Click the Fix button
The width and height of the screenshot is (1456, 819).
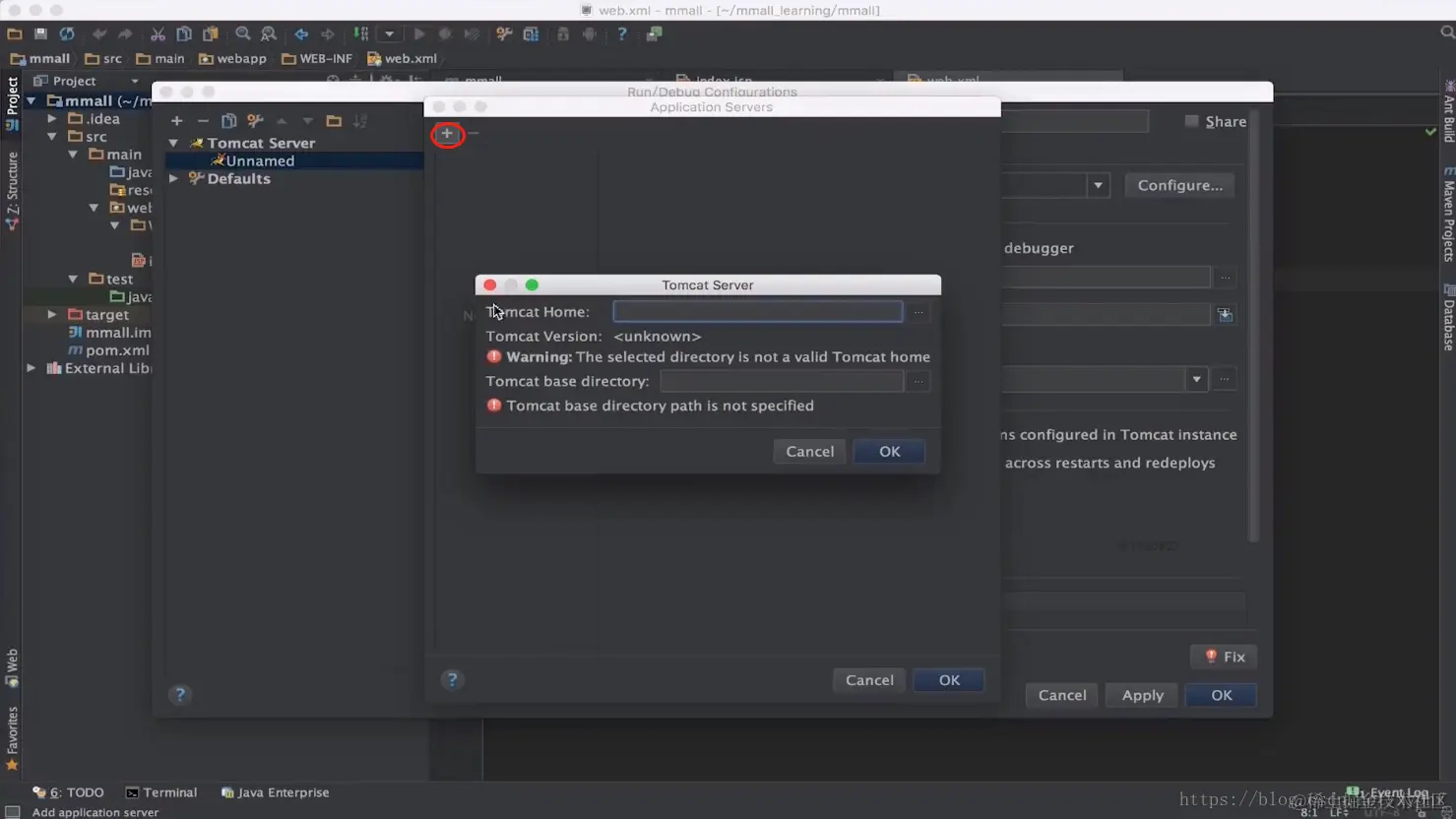pyautogui.click(x=1225, y=657)
